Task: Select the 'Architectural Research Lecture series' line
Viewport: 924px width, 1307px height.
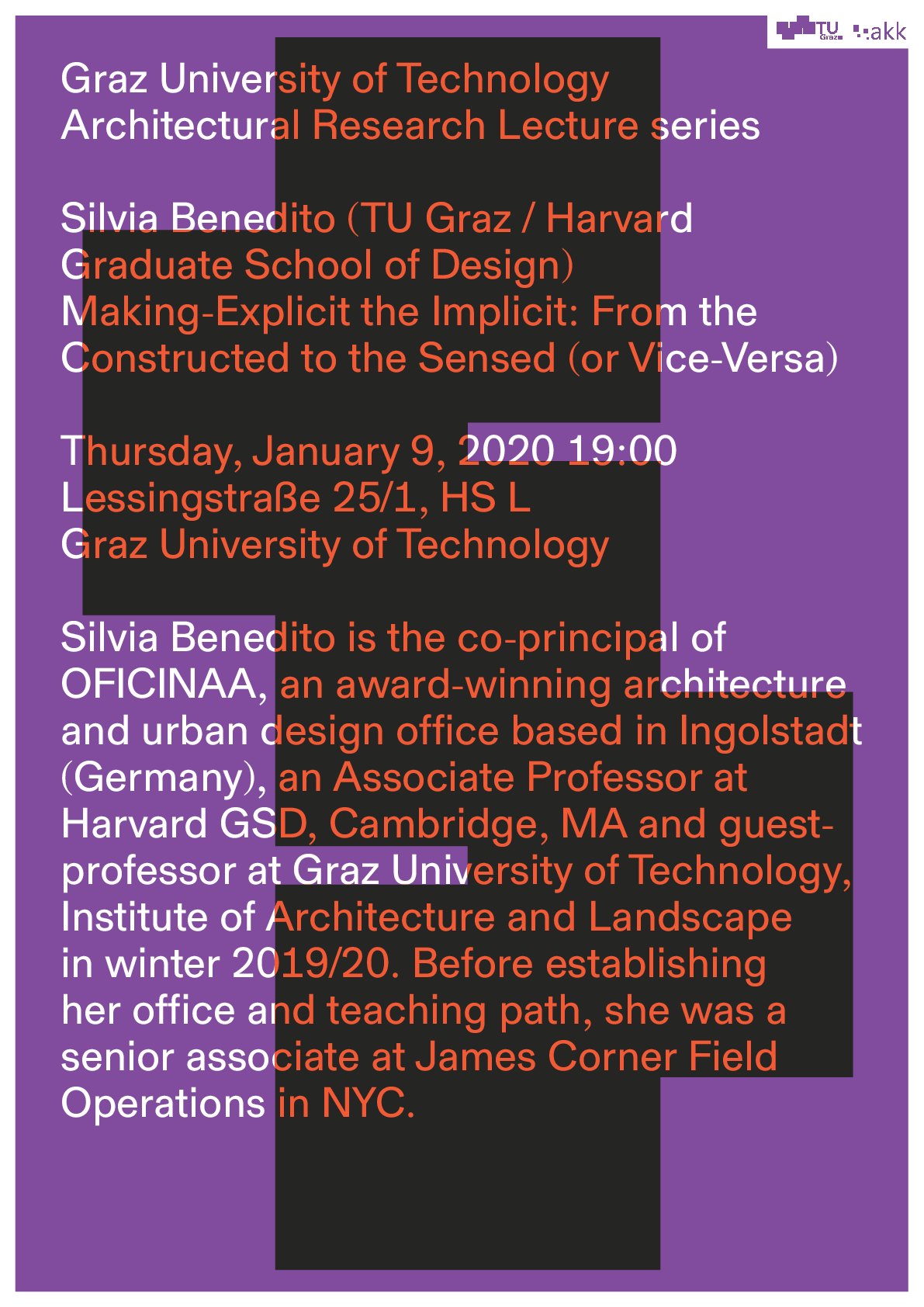Action: coord(410,126)
